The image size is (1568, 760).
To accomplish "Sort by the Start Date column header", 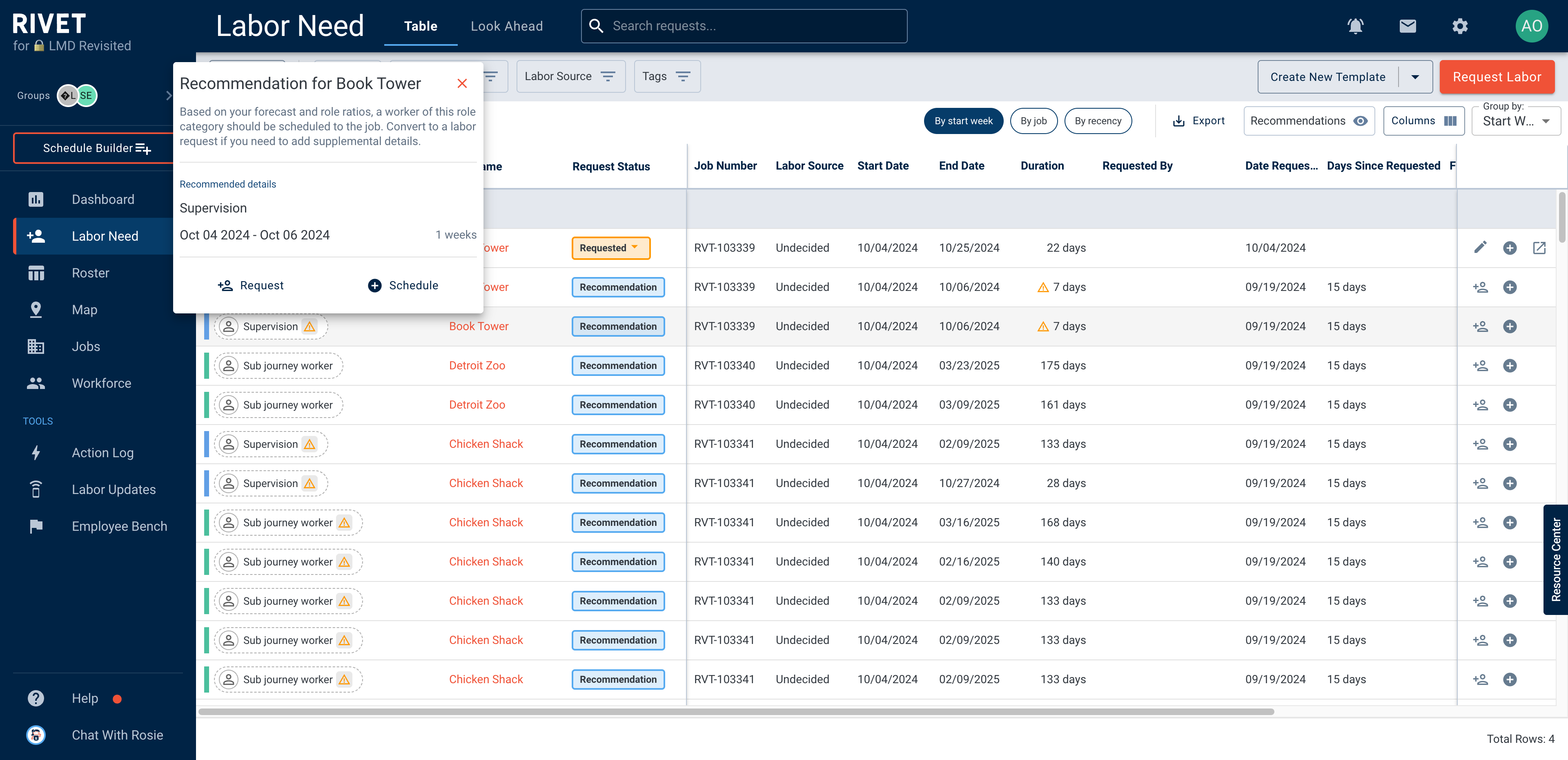I will click(x=882, y=165).
